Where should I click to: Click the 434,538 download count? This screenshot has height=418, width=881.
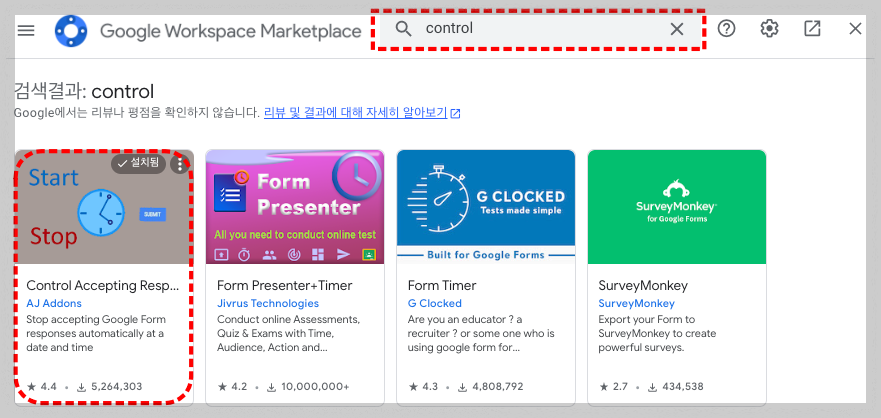click(676, 387)
